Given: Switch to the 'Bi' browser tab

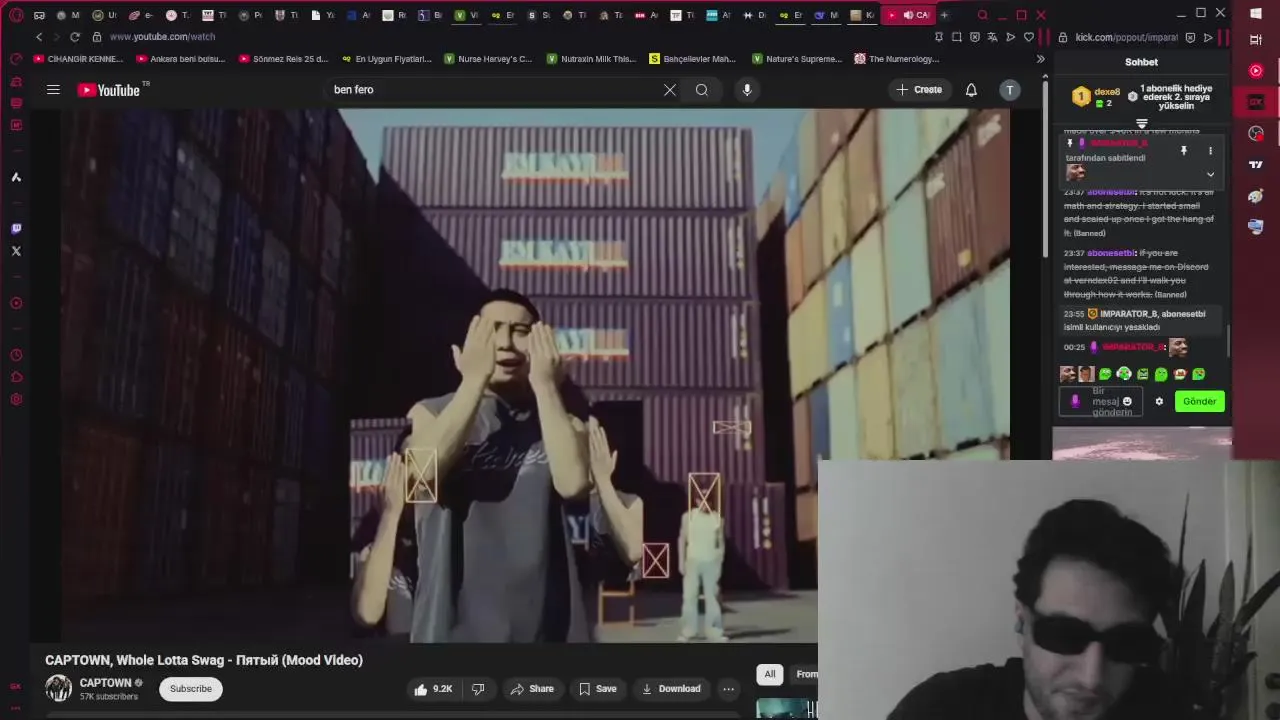Looking at the screenshot, I should (430, 15).
